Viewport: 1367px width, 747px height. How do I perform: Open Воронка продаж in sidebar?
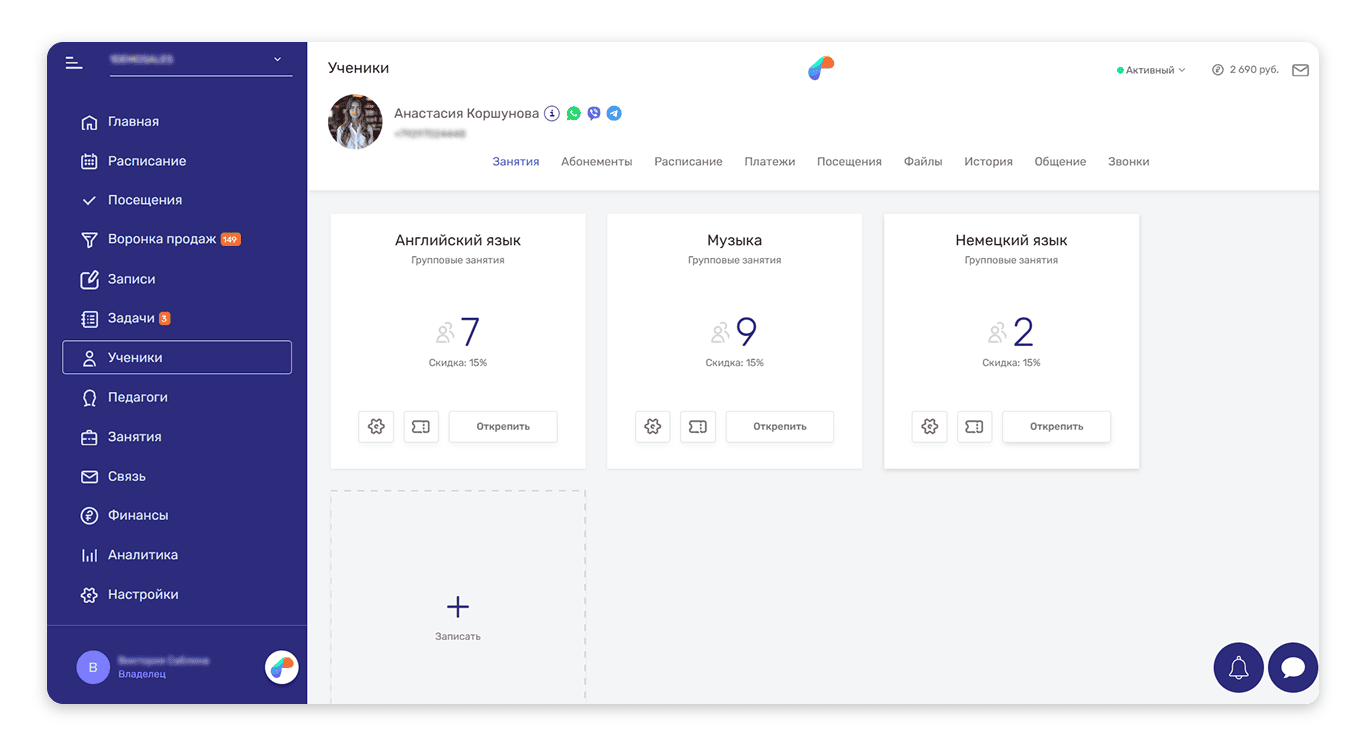(x=161, y=240)
